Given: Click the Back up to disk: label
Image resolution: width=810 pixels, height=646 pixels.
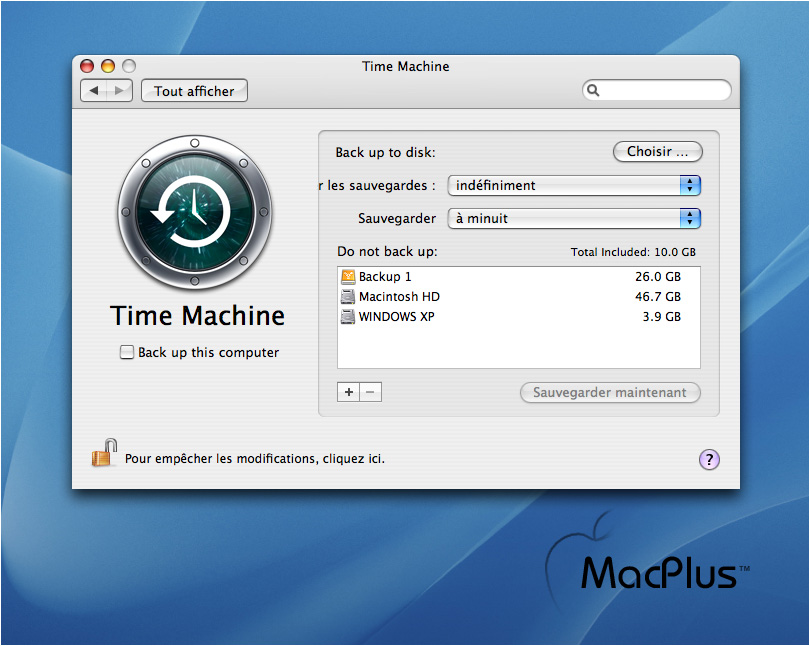Looking at the screenshot, I should tap(385, 152).
